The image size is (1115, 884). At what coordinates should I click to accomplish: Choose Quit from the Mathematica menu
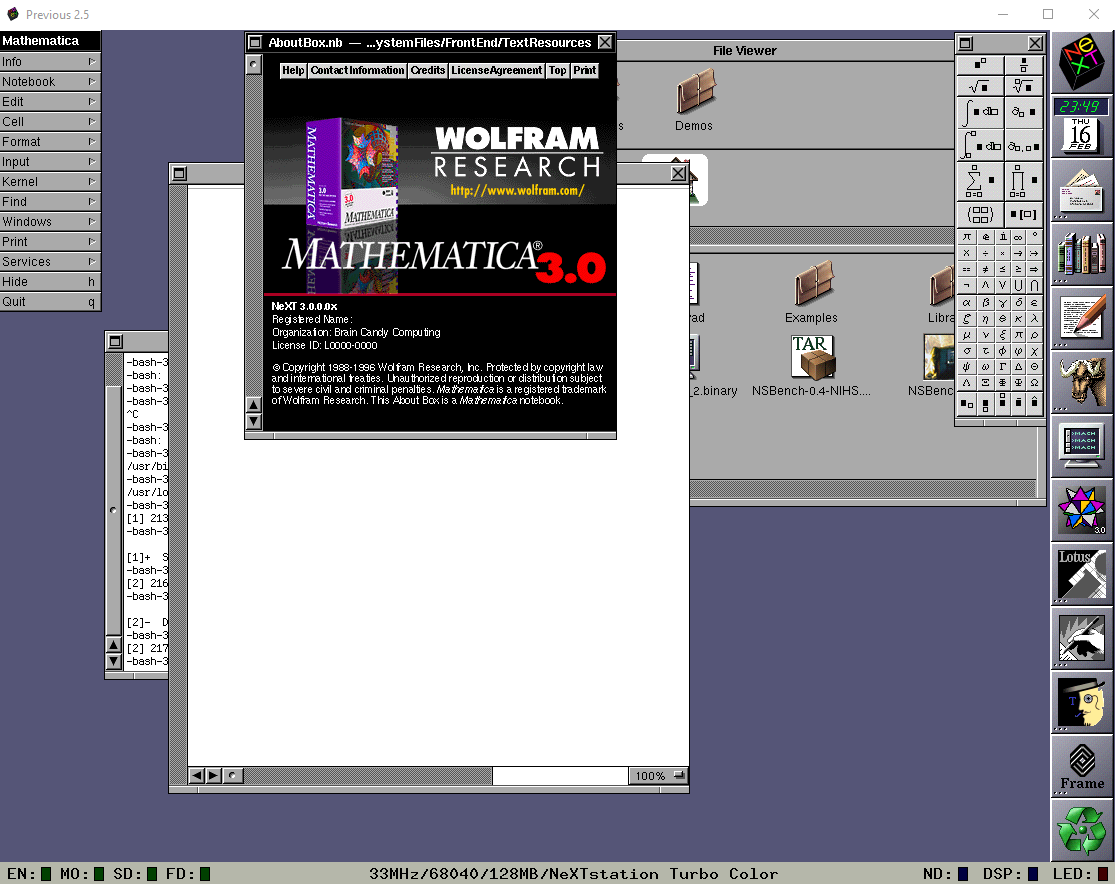click(50, 302)
